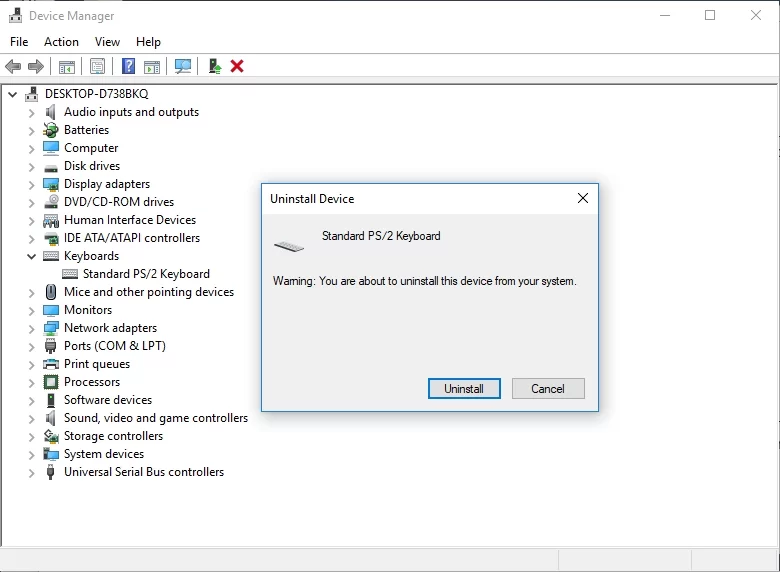Close the Uninstall Device dialog with X
Image resolution: width=780 pixels, height=572 pixels.
[x=583, y=198]
